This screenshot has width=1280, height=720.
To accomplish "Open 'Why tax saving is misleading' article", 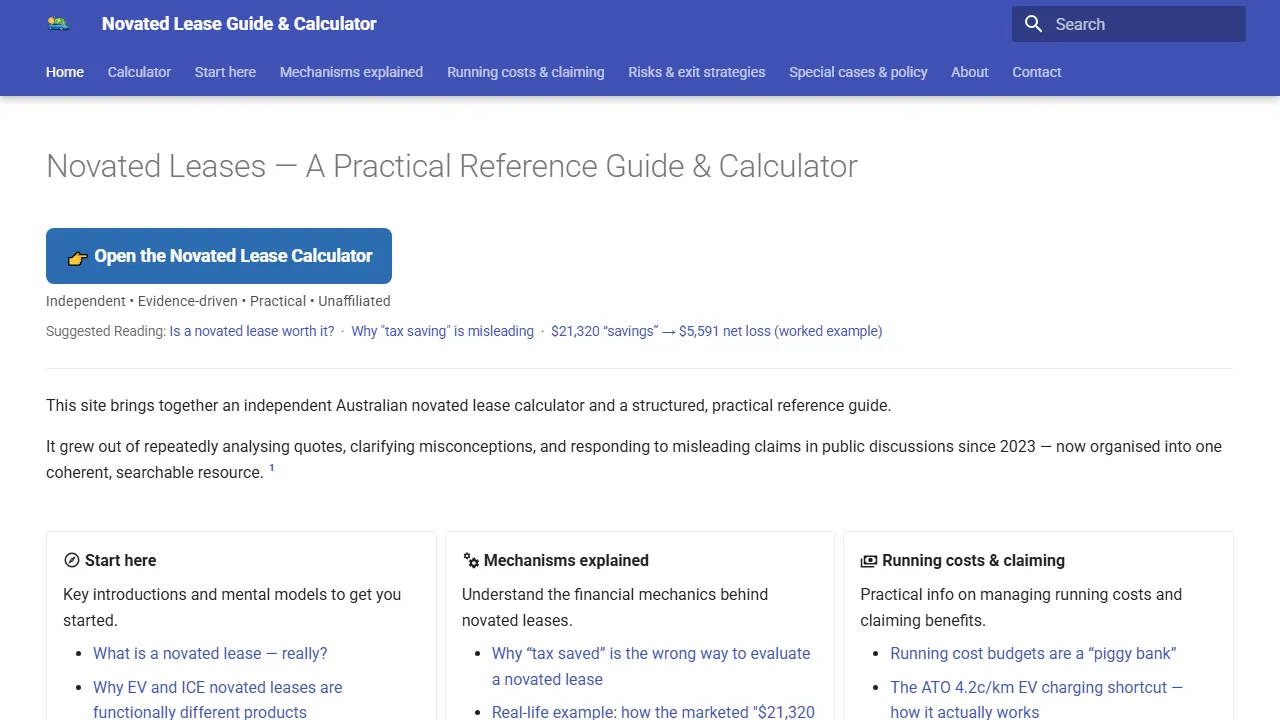I will (442, 331).
